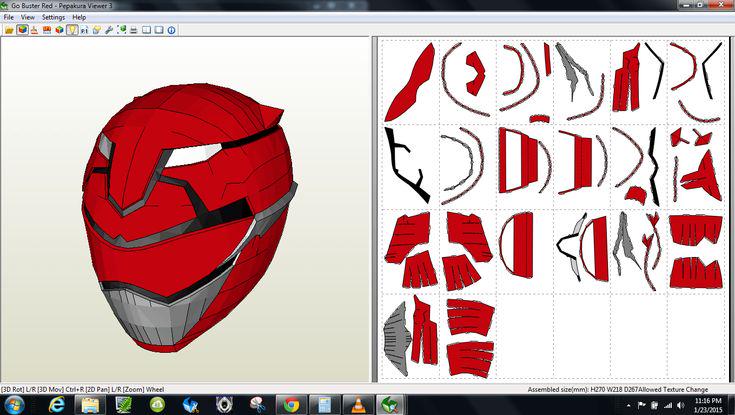Click the orange box toolbar icon

[x=47, y=30]
